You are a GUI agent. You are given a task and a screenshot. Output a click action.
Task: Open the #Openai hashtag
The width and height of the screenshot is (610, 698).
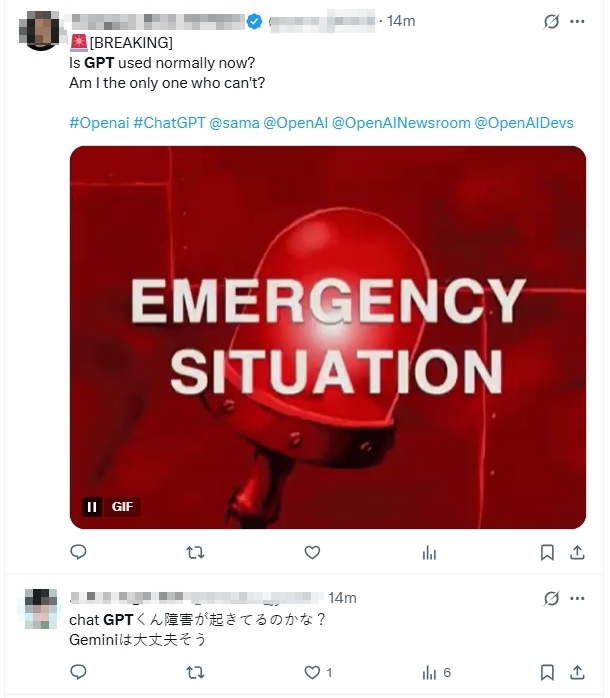[99, 123]
